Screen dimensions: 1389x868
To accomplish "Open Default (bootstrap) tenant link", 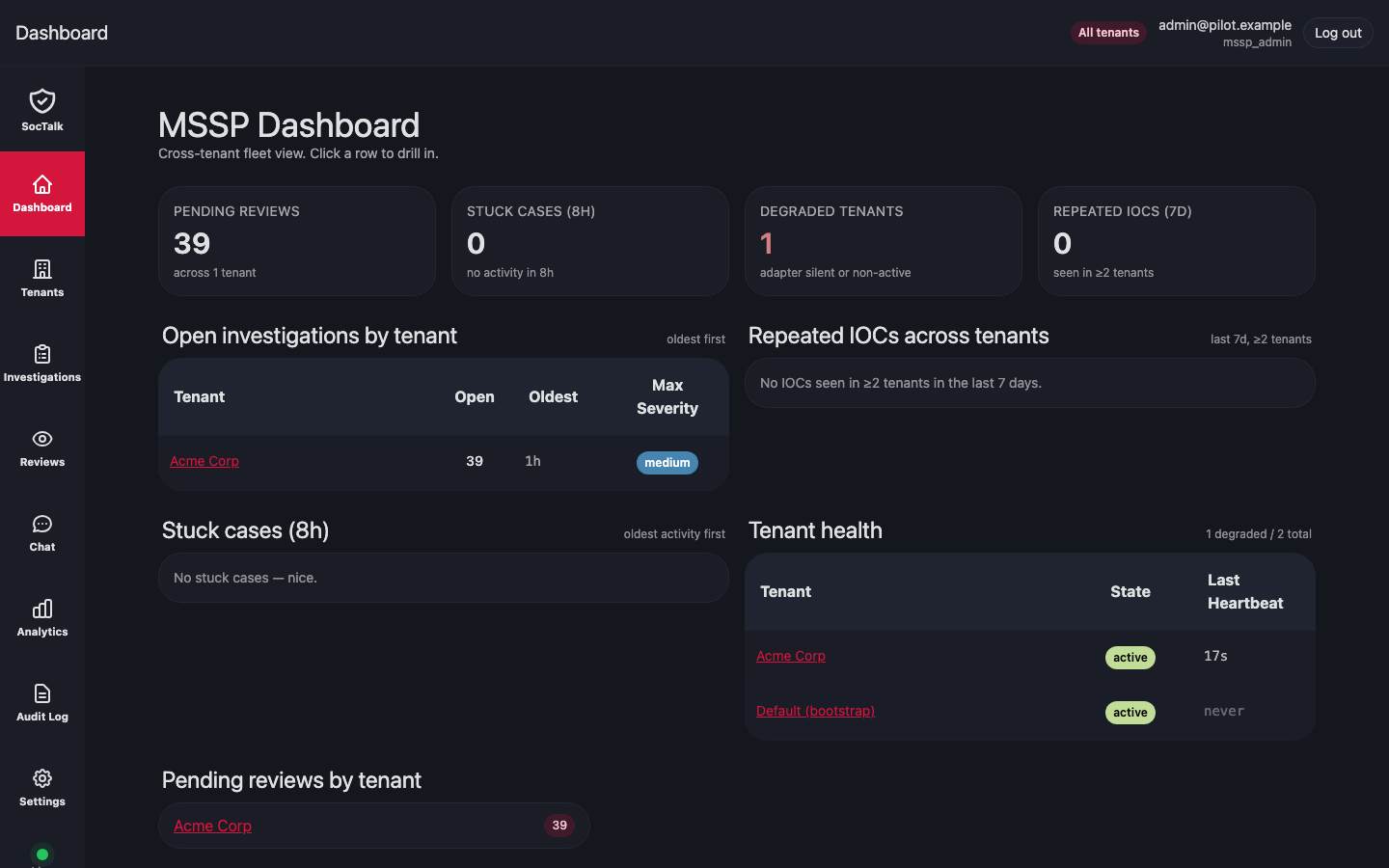I will (815, 711).
